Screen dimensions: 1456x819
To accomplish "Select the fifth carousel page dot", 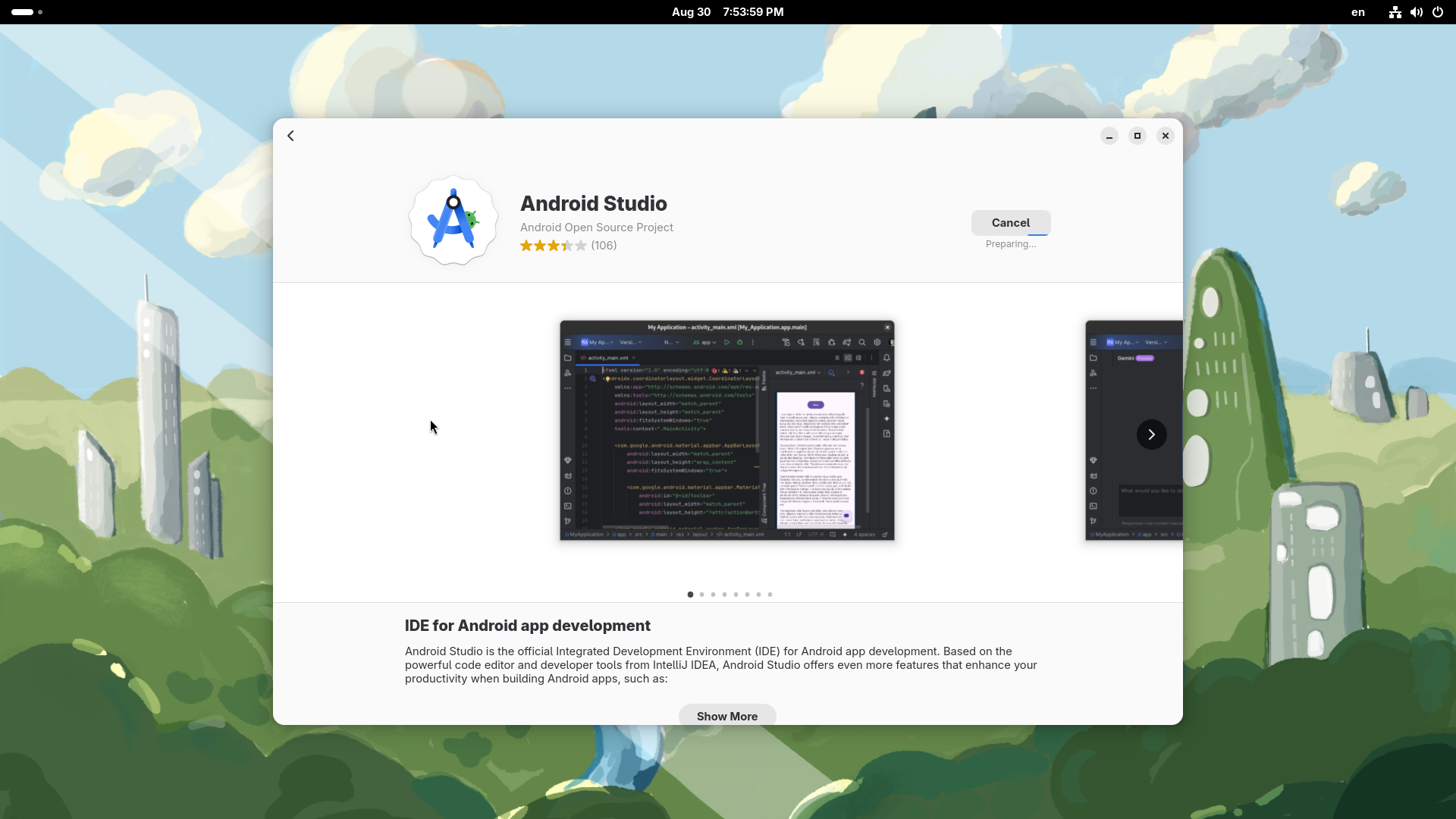I will (x=736, y=595).
